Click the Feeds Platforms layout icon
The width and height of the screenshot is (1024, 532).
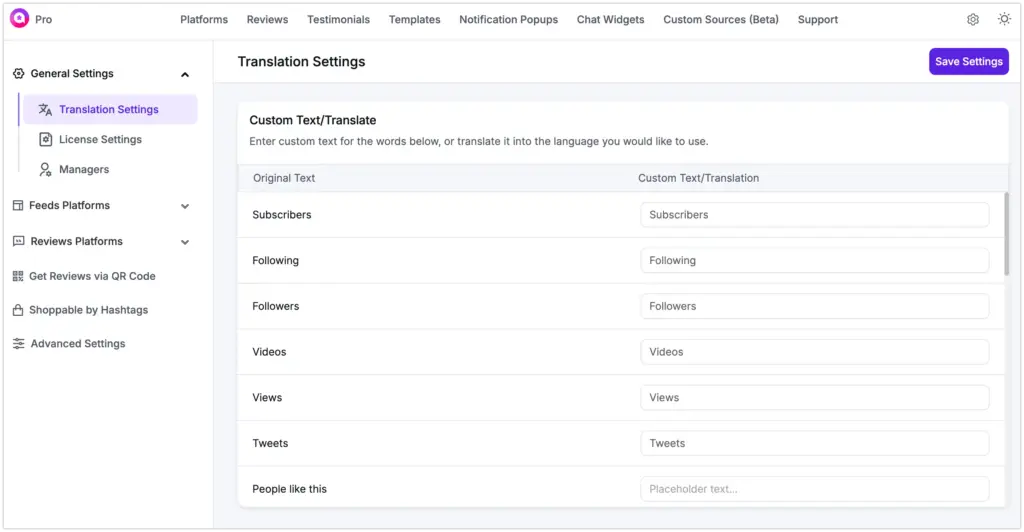[x=18, y=206]
